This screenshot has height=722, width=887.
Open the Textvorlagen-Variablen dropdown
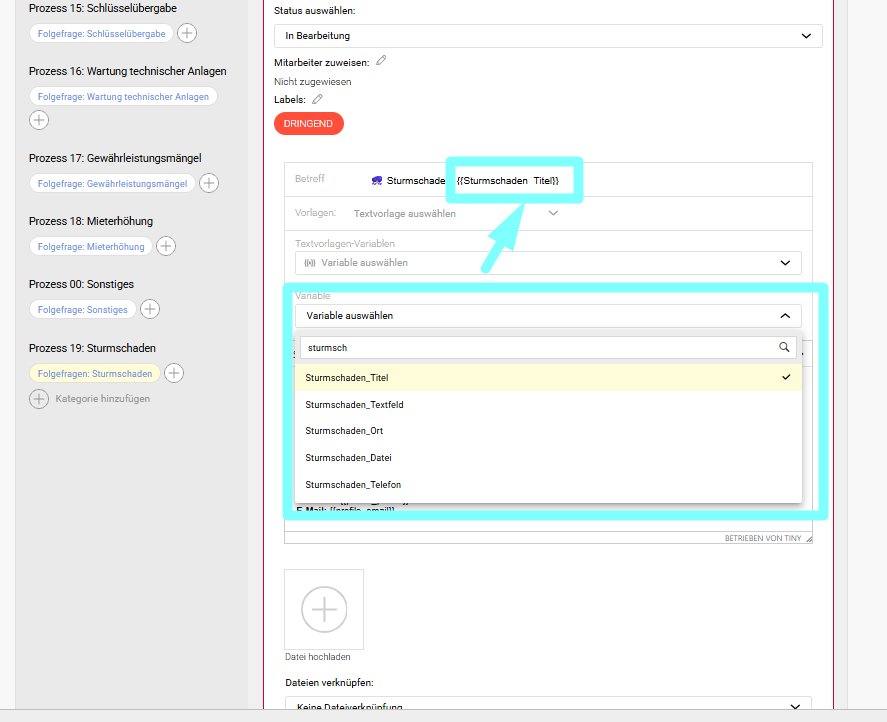coord(547,263)
